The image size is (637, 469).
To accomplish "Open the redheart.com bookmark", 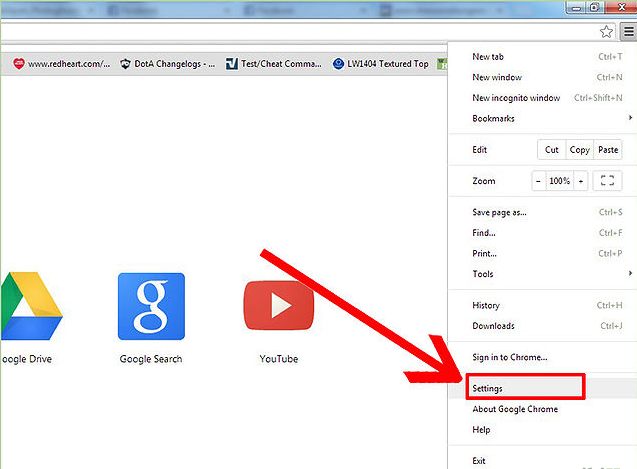I will point(61,64).
